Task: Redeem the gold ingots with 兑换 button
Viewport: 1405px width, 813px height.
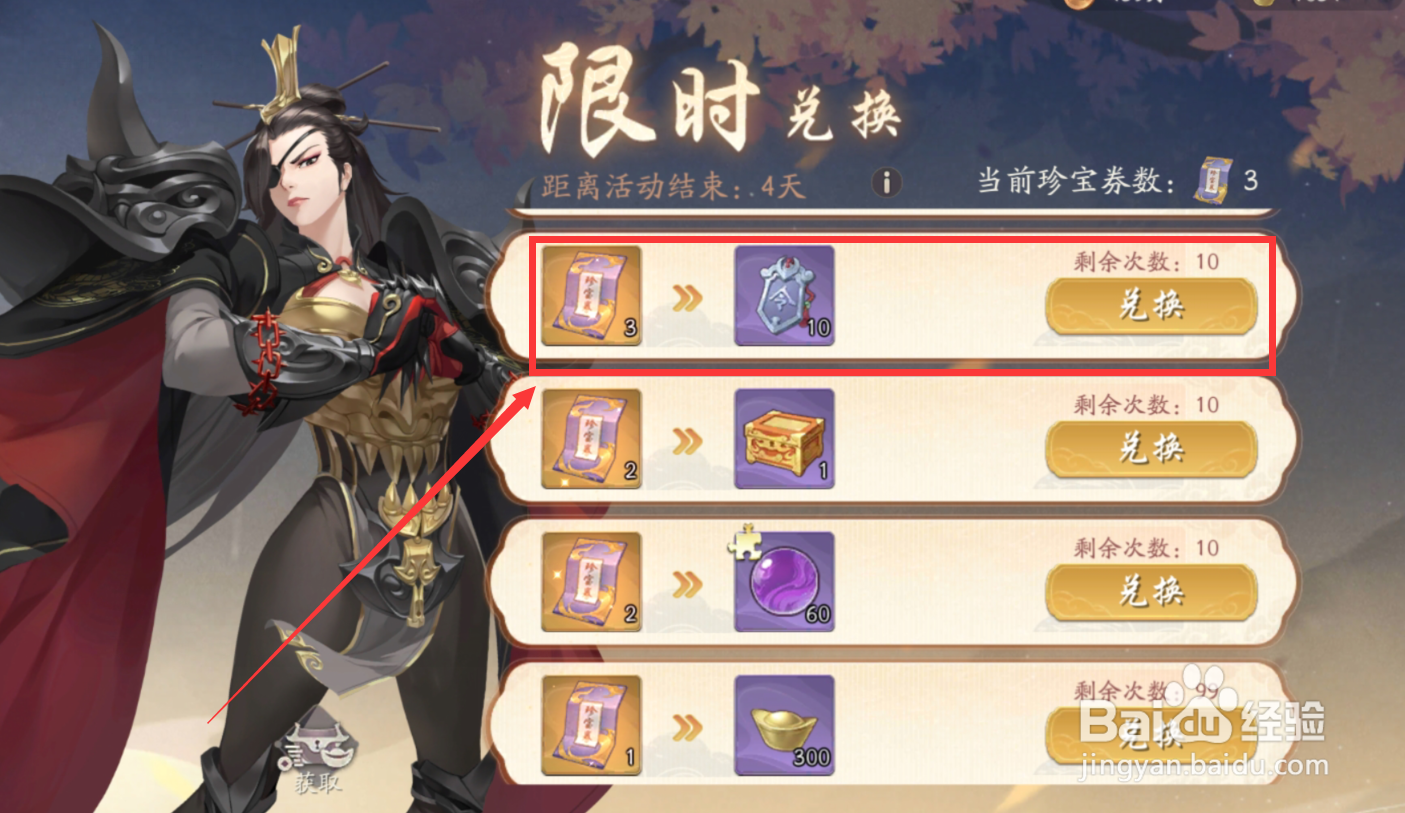Action: [1151, 735]
